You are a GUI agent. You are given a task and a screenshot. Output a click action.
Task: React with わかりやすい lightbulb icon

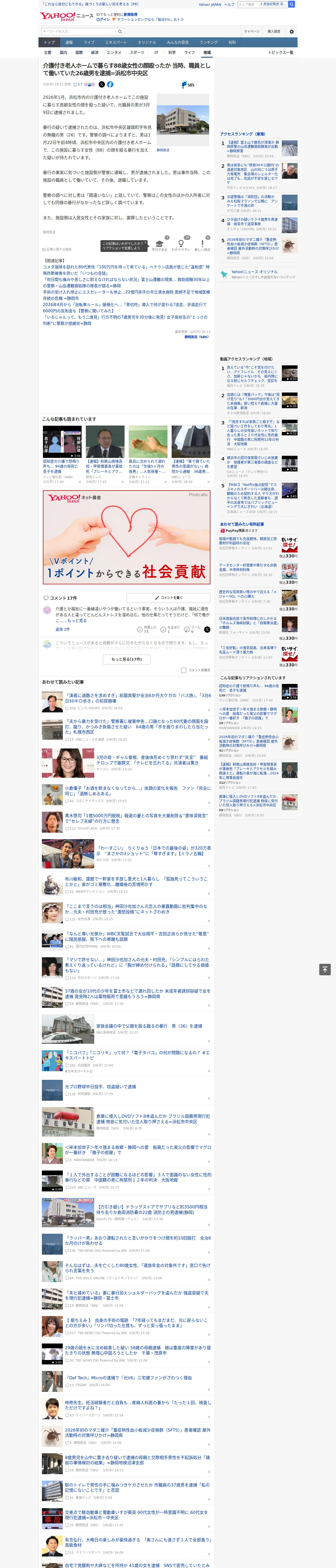pos(181,244)
